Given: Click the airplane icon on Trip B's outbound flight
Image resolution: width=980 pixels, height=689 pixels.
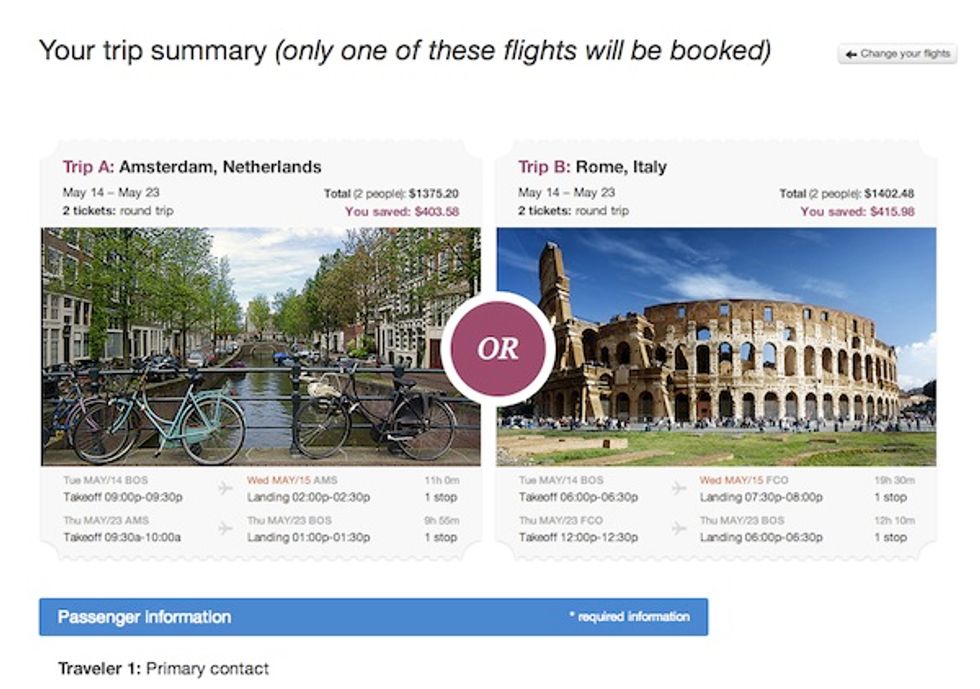Looking at the screenshot, I should tap(678, 485).
